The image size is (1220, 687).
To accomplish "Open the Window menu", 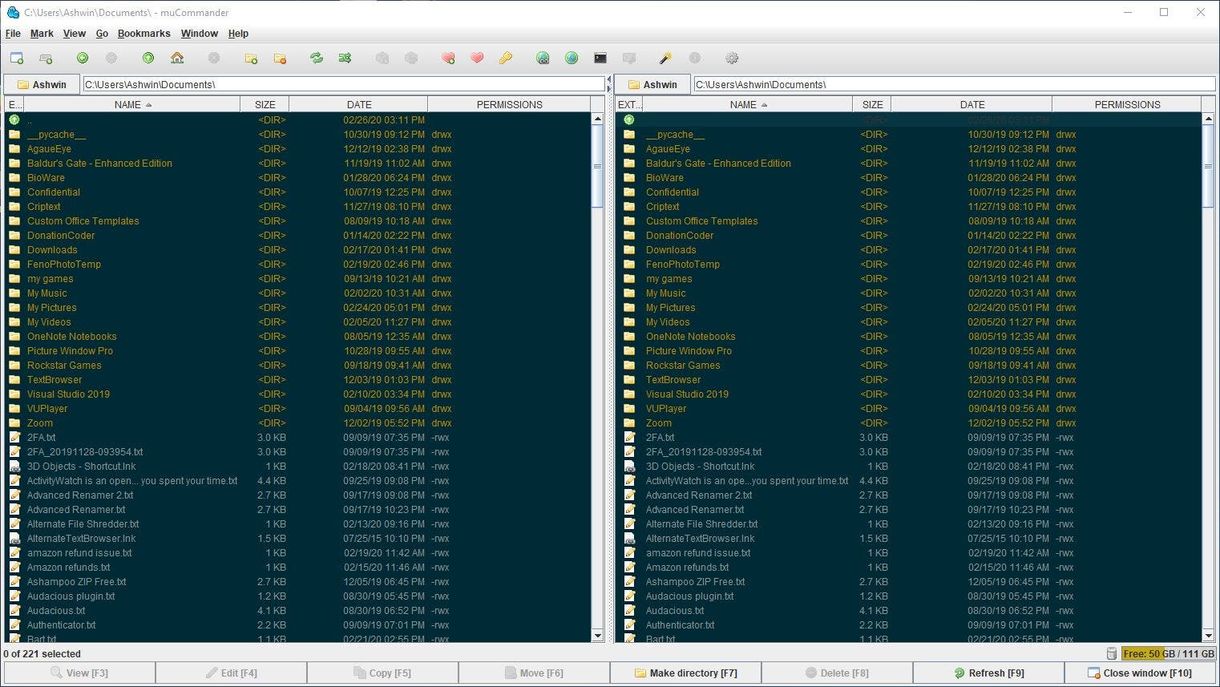I will click(199, 33).
